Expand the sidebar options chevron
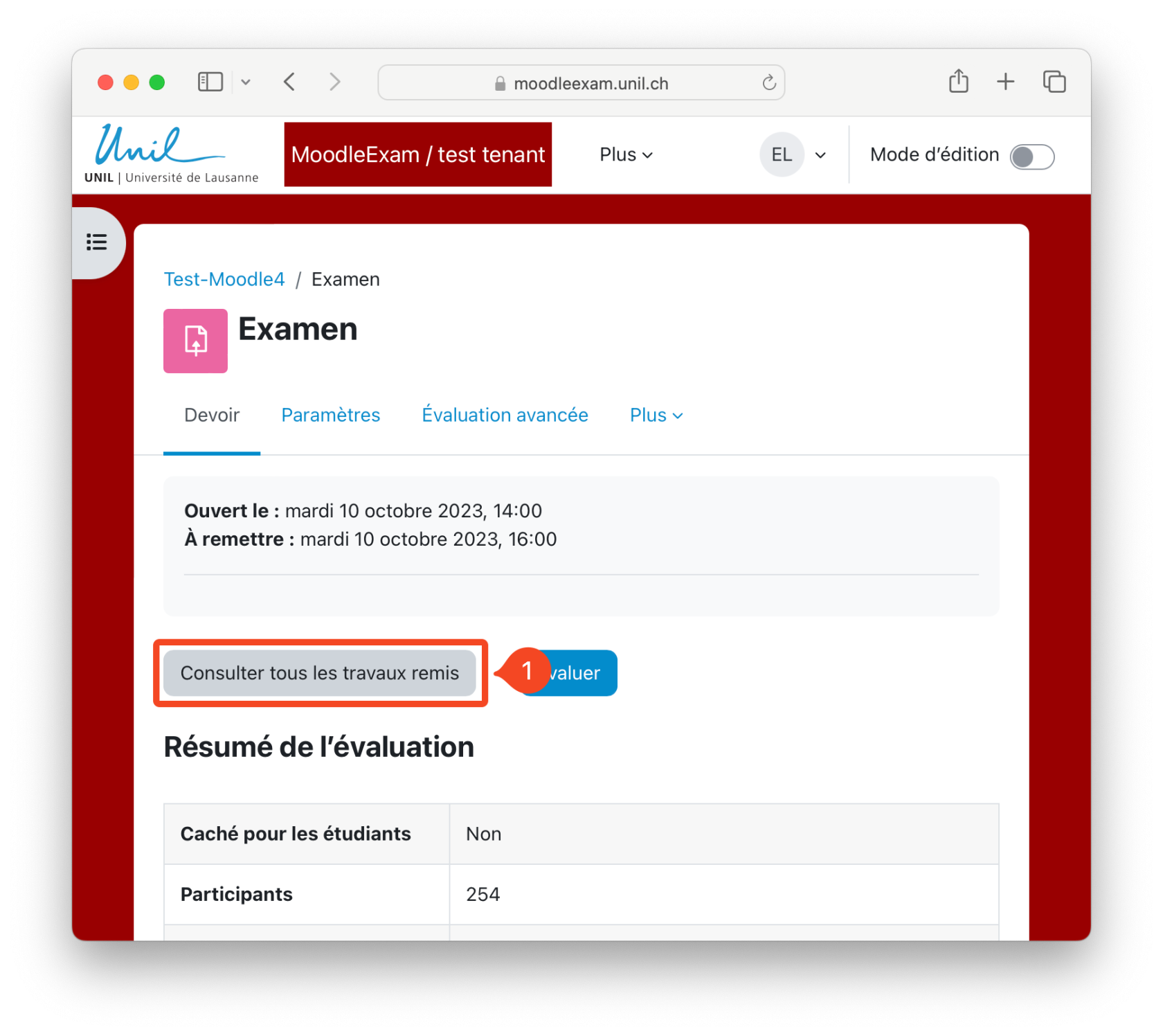Viewport: 1163px width, 1036px height. [x=246, y=82]
